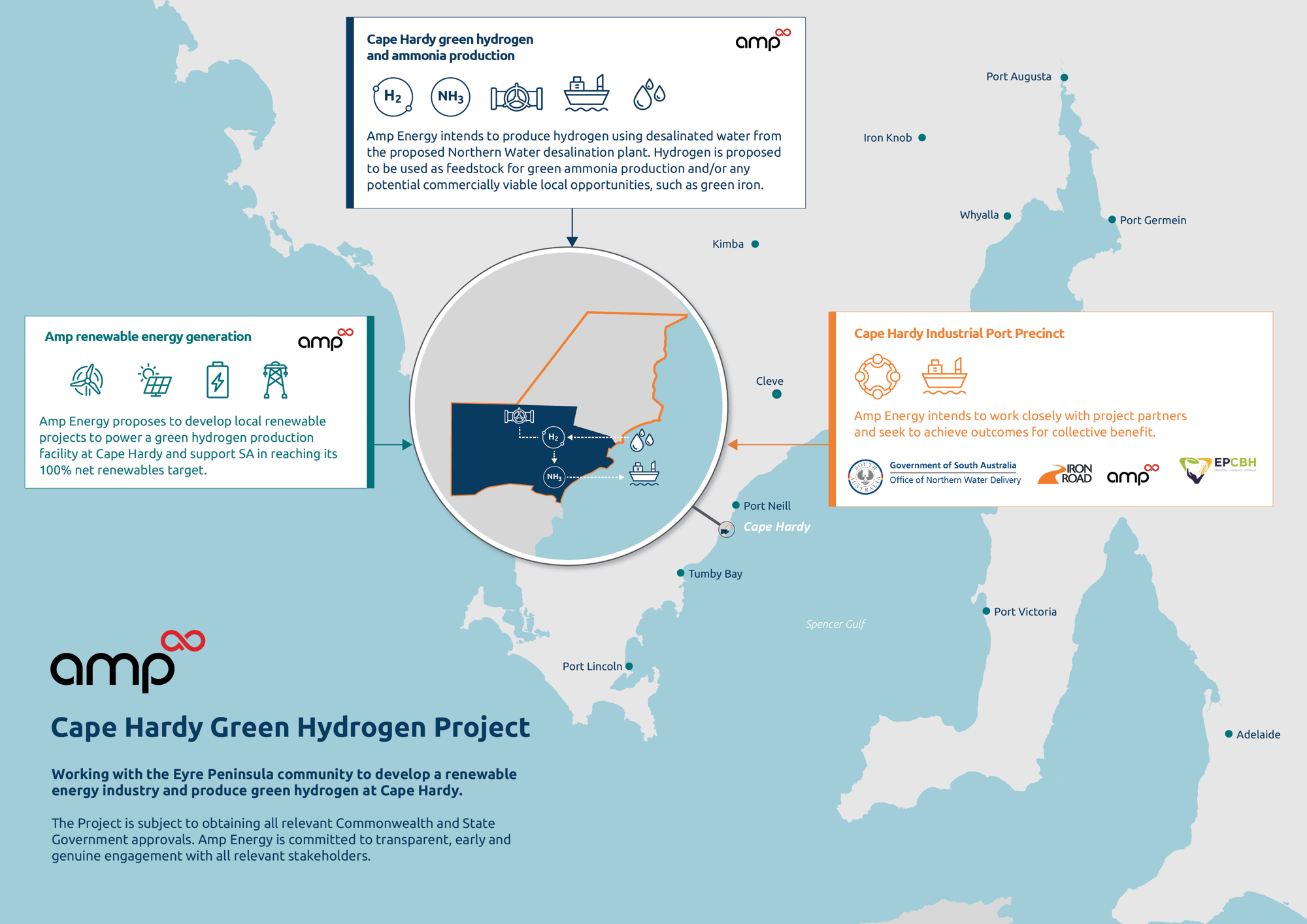The height and width of the screenshot is (924, 1307).
Task: Click the Government of South Australia crest
Action: pos(865,476)
